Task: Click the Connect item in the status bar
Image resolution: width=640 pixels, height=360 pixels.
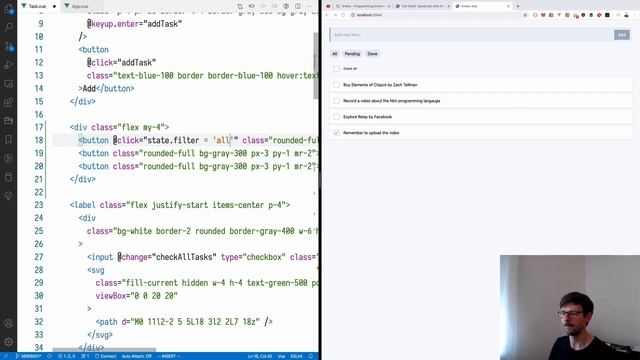Action: [106, 356]
